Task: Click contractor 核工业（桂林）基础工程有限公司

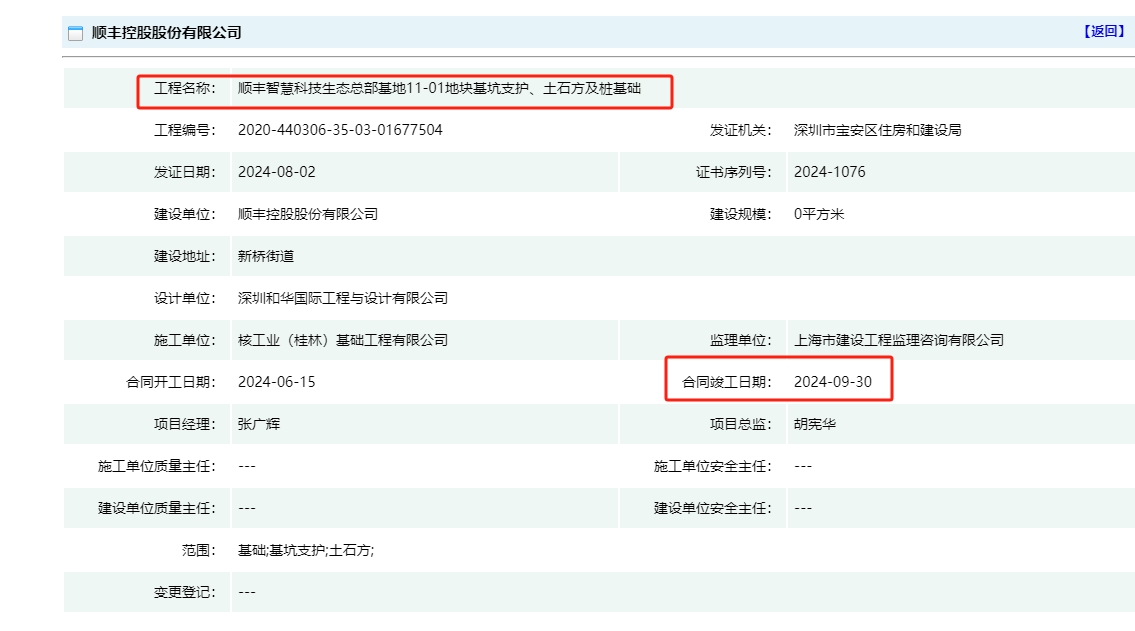Action: (x=342, y=340)
